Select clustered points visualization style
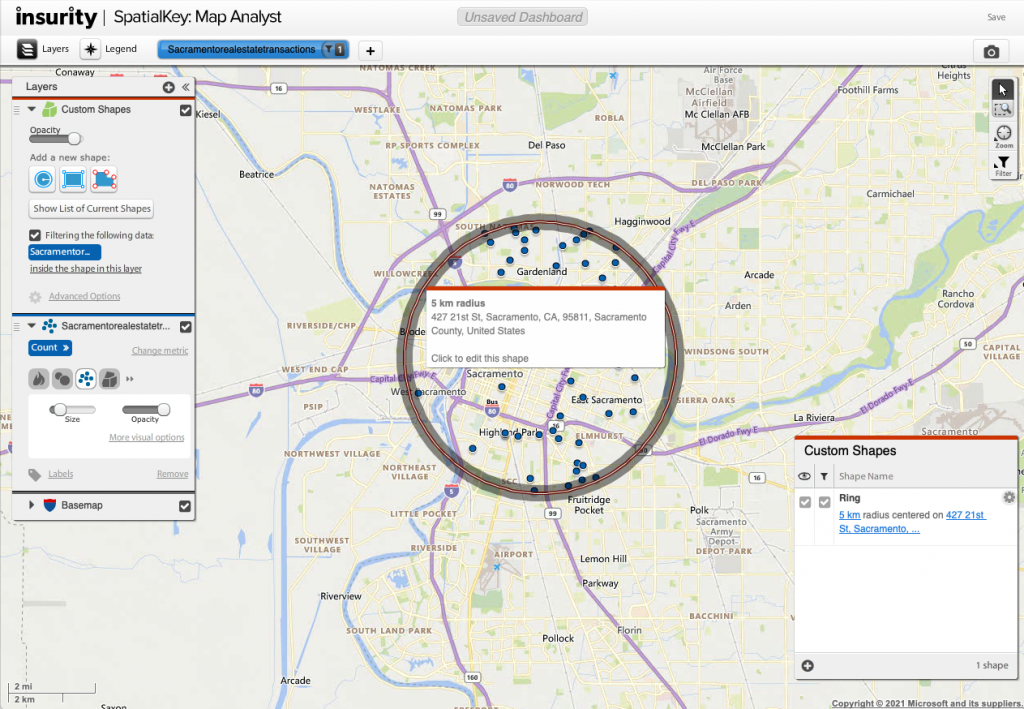 pos(86,379)
